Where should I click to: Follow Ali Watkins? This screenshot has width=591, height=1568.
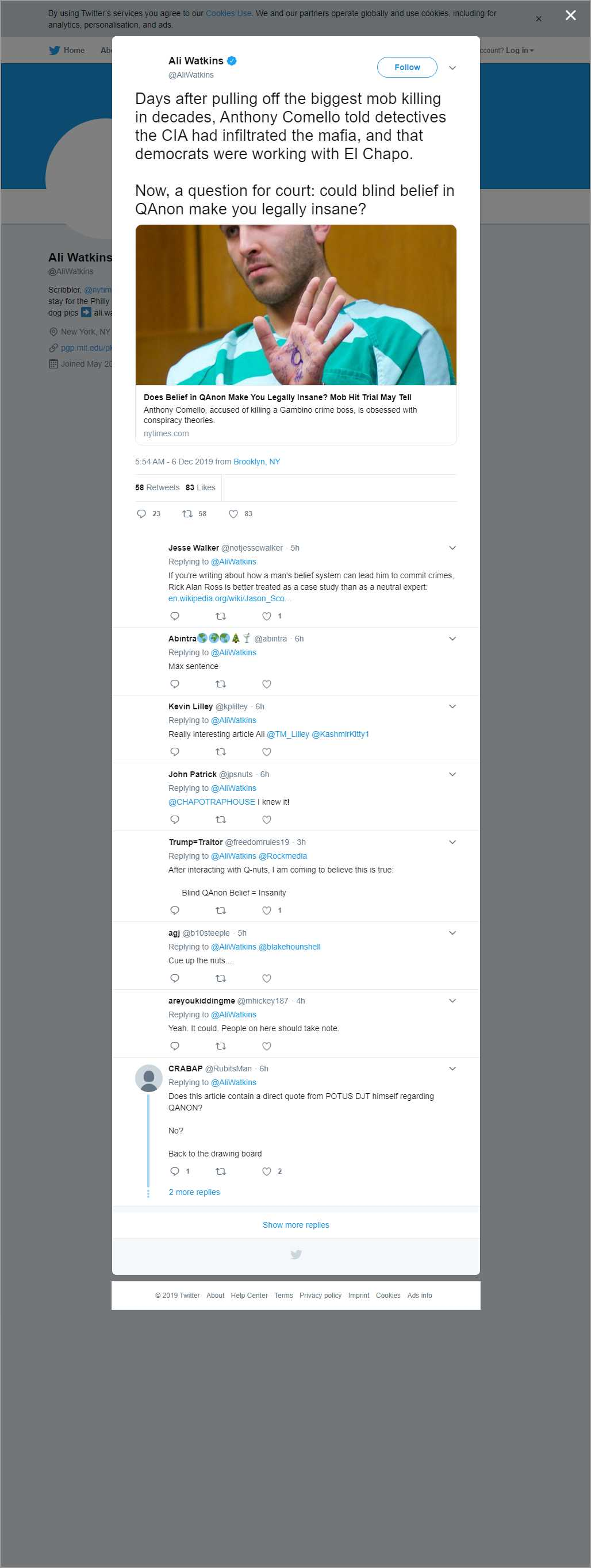[406, 68]
